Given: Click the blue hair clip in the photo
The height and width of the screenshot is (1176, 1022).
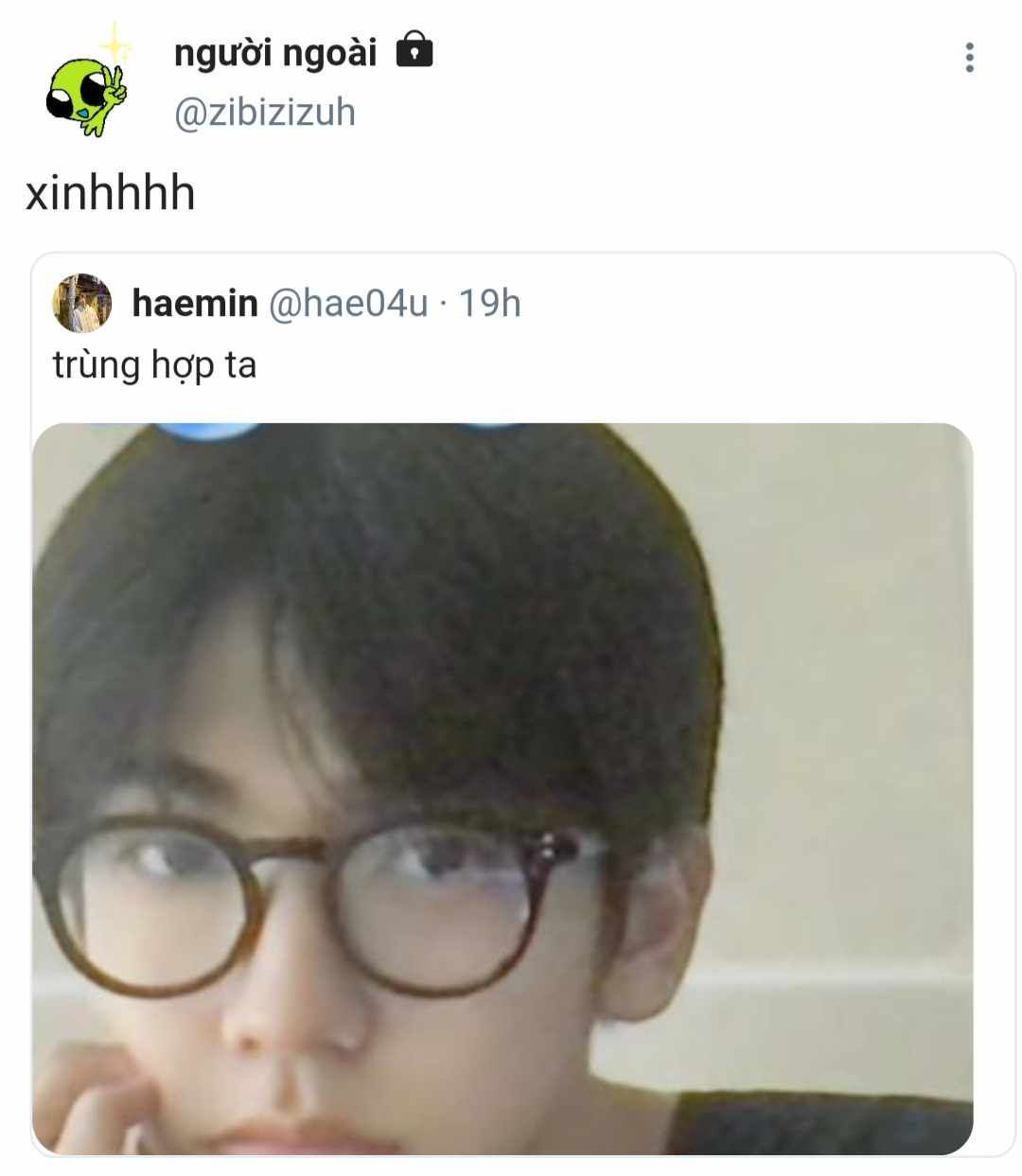Looking at the screenshot, I should point(208,431).
